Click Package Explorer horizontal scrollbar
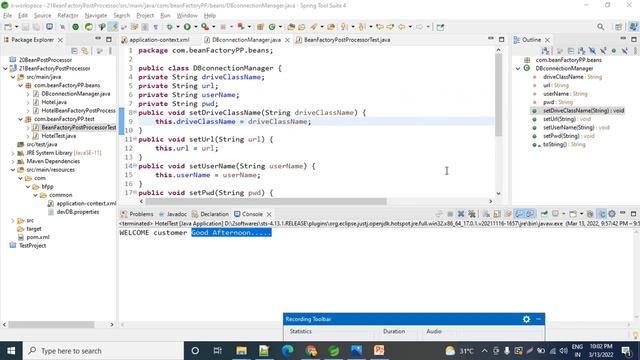The width and height of the screenshot is (640, 360). 51,324
